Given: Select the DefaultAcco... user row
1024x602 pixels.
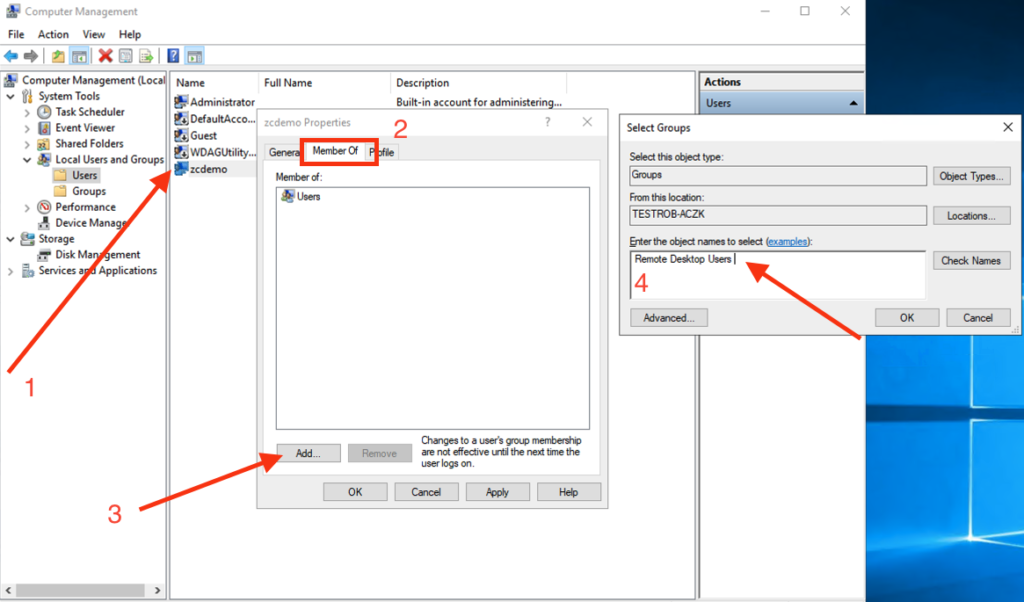Looking at the screenshot, I should point(215,119).
